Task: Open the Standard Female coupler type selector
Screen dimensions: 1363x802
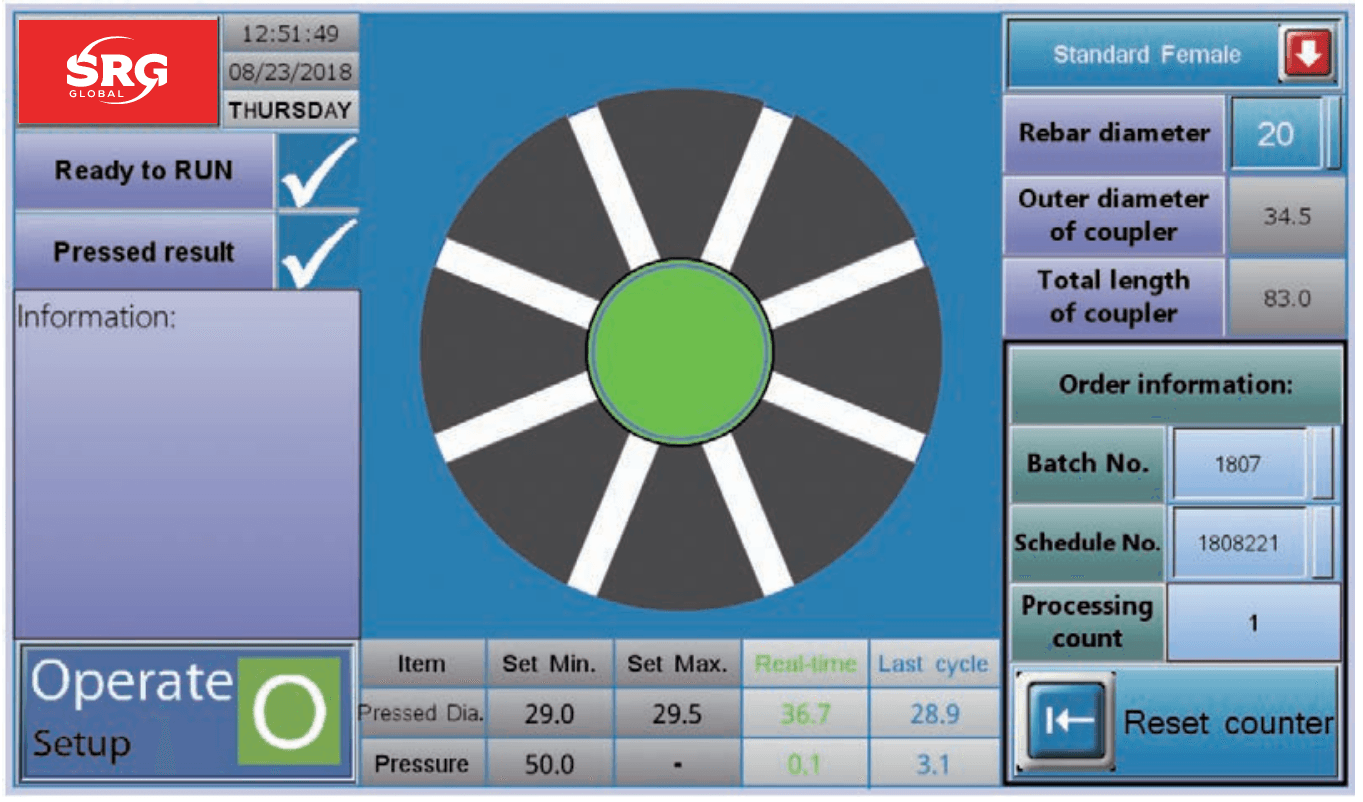Action: 1174,54
